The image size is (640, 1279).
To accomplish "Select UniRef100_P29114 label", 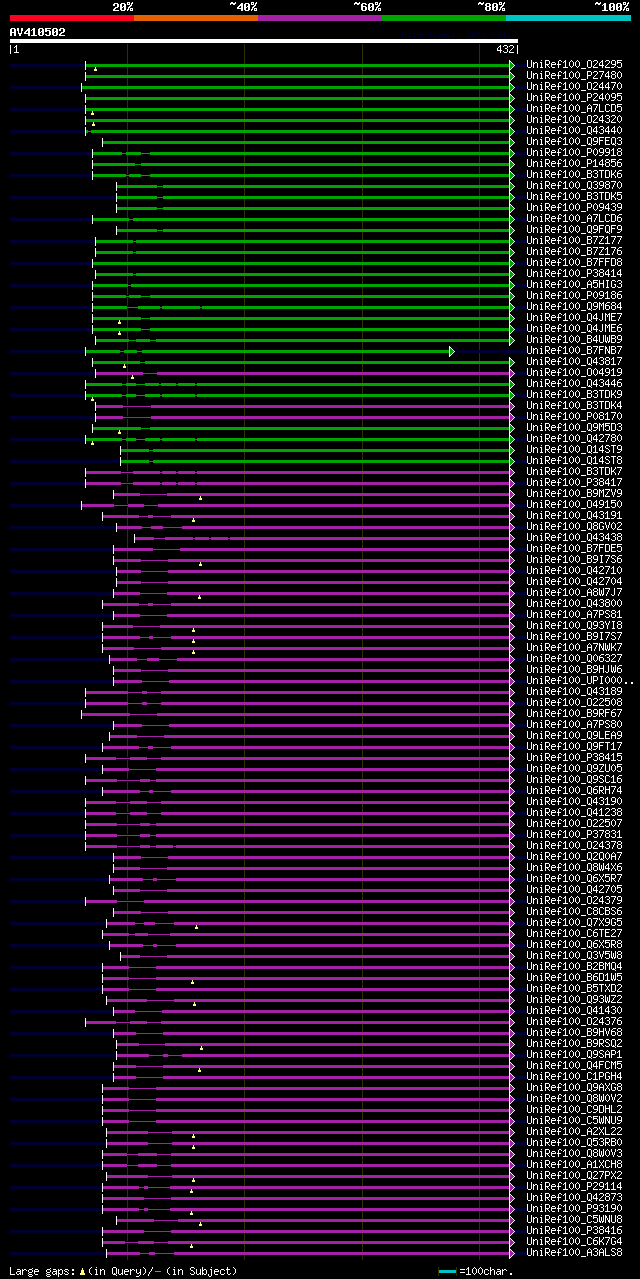I will click(x=573, y=1186).
